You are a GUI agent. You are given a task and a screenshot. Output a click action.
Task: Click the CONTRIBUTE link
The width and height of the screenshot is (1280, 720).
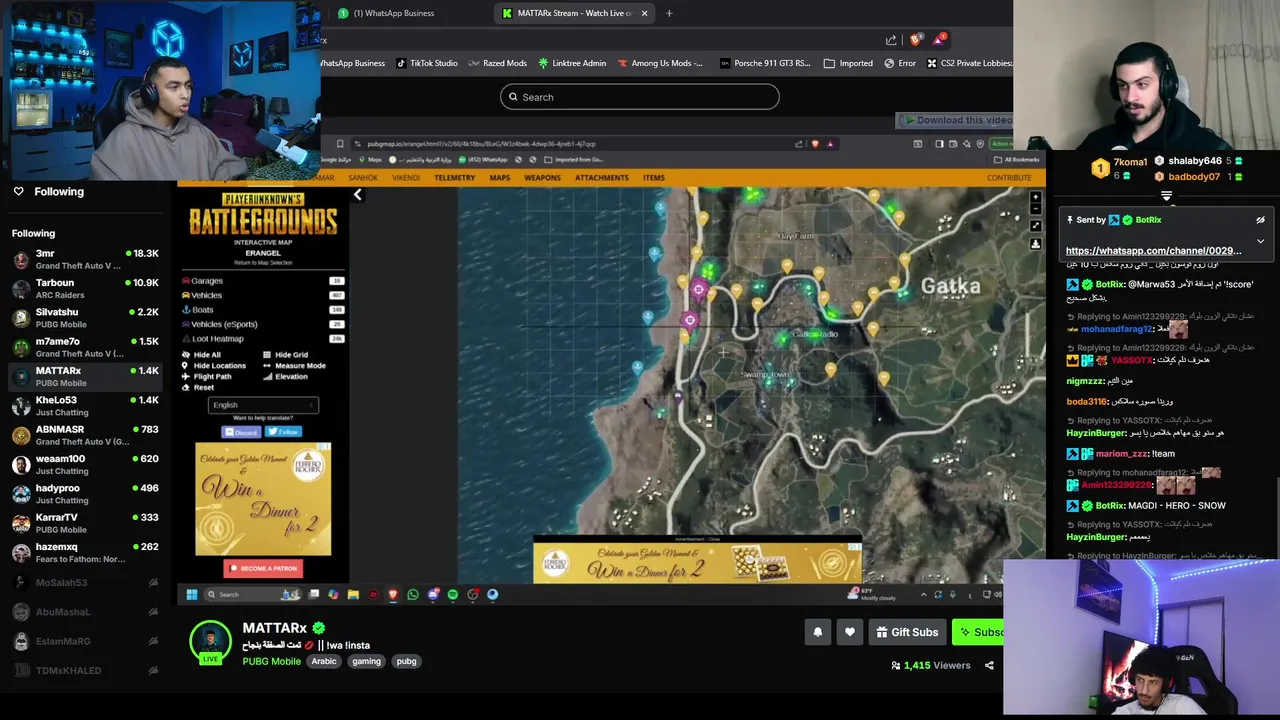(1009, 178)
